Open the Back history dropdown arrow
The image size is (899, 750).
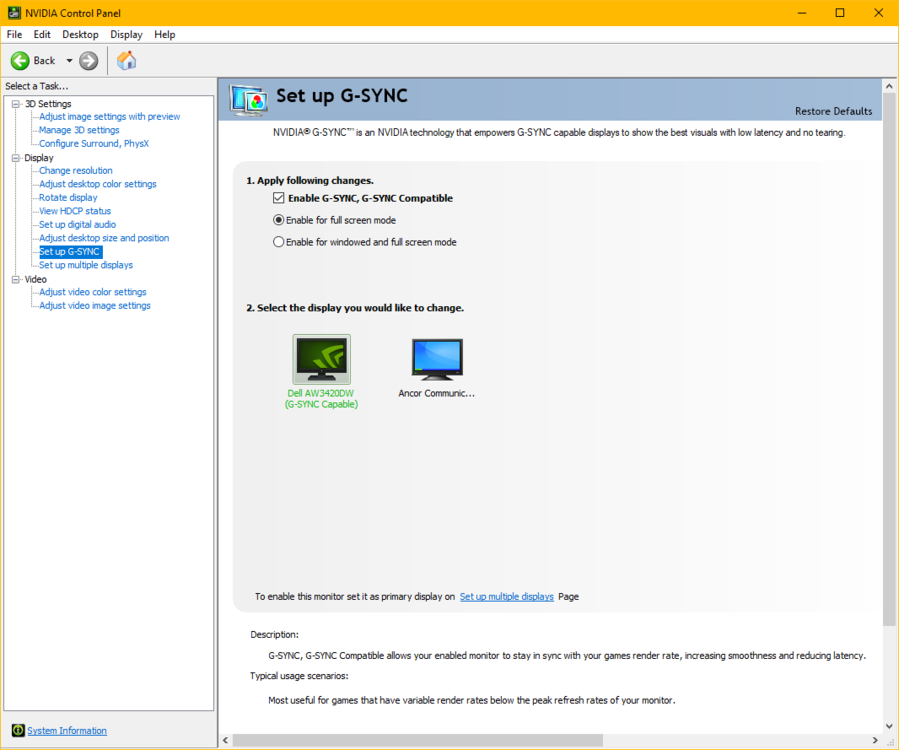tap(69, 61)
